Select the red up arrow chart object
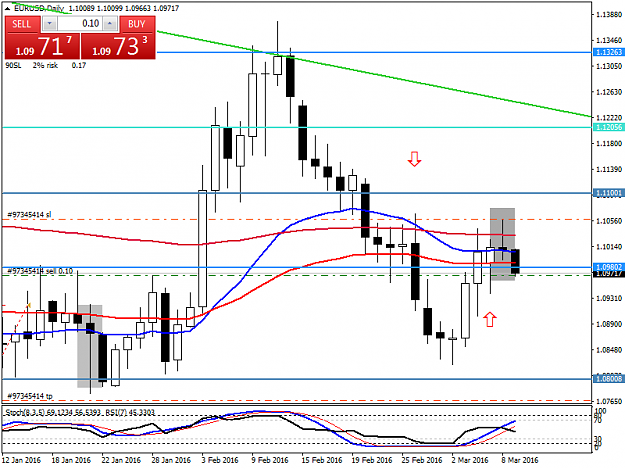The image size is (625, 469). [490, 319]
